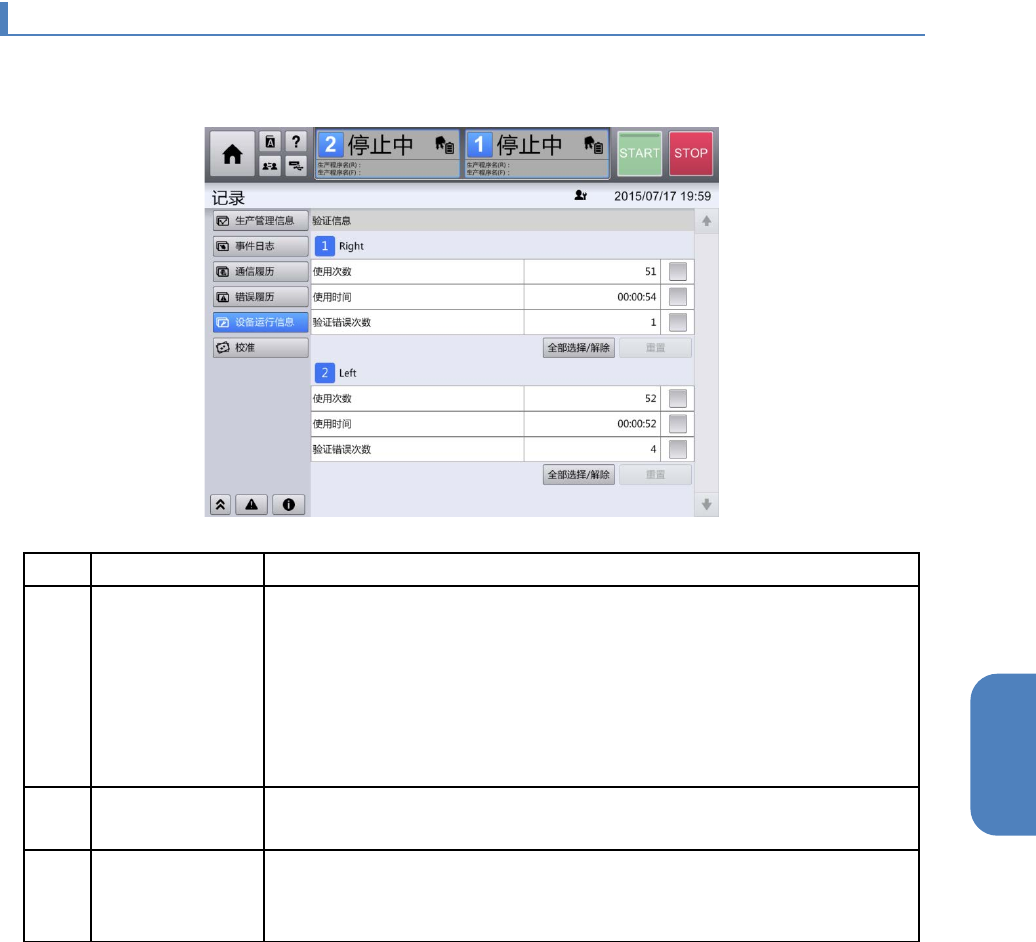Open the 生产管理信息 menu item

click(260, 221)
